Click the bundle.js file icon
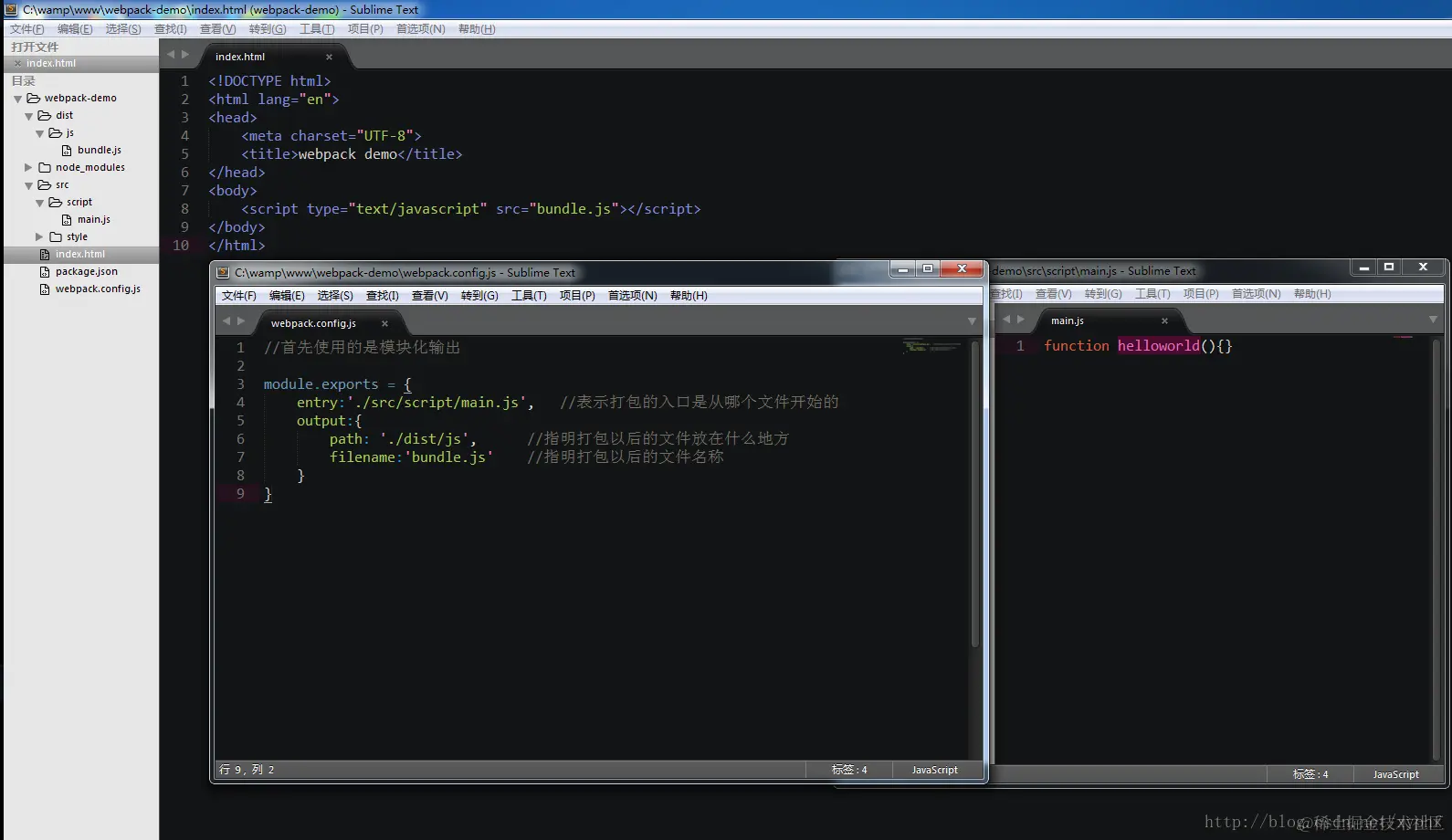Screen dimensions: 1452x840 point(67,151)
